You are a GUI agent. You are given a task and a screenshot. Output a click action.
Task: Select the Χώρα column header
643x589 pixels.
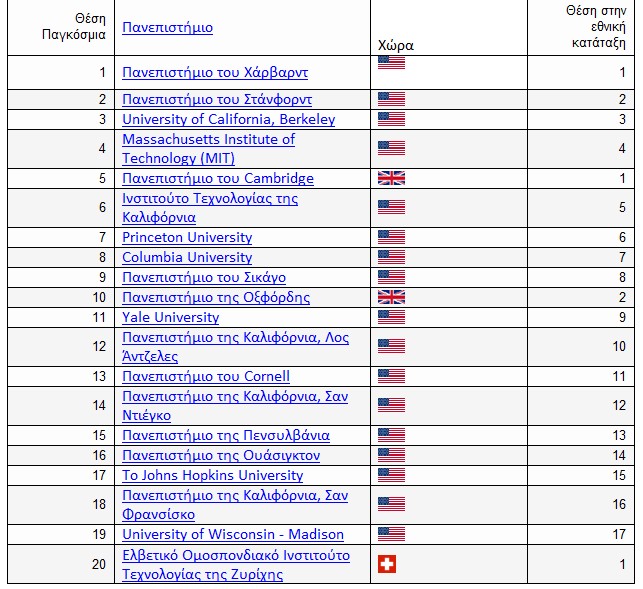pyautogui.click(x=449, y=27)
